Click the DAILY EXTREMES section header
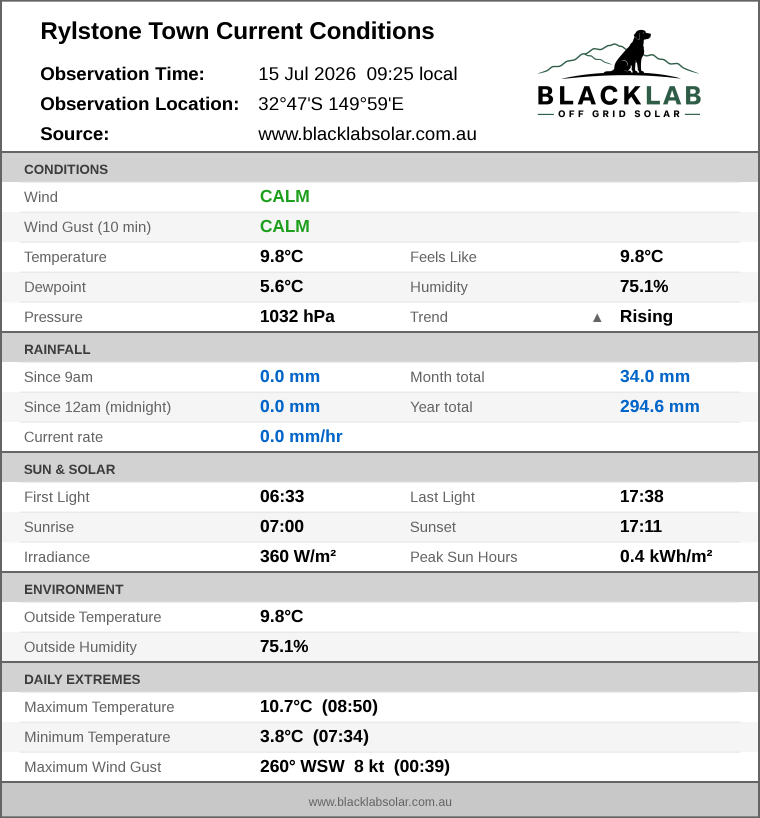The height and width of the screenshot is (818, 760). [x=380, y=679]
